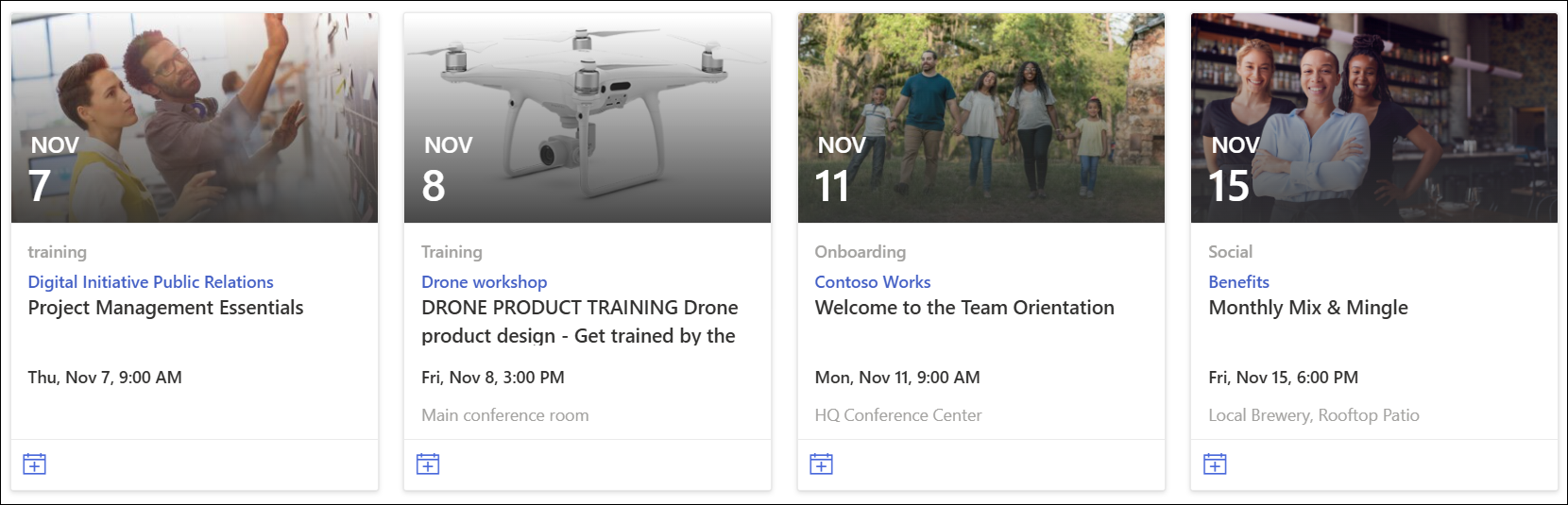The image size is (1568, 505).
Task: Select Welcome to the Team Orientation title
Action: coord(964,308)
